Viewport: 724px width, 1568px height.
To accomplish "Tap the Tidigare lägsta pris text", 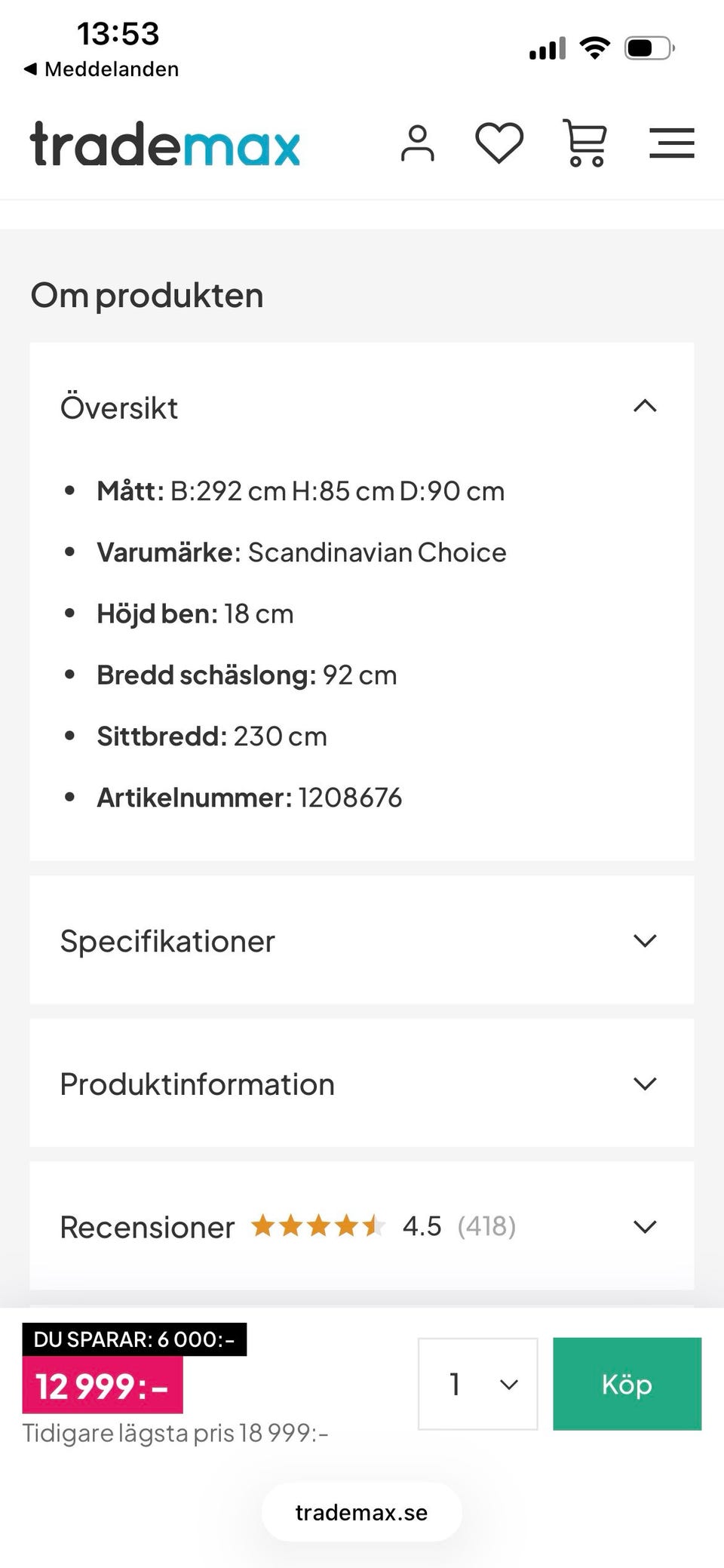I will pyautogui.click(x=175, y=1432).
